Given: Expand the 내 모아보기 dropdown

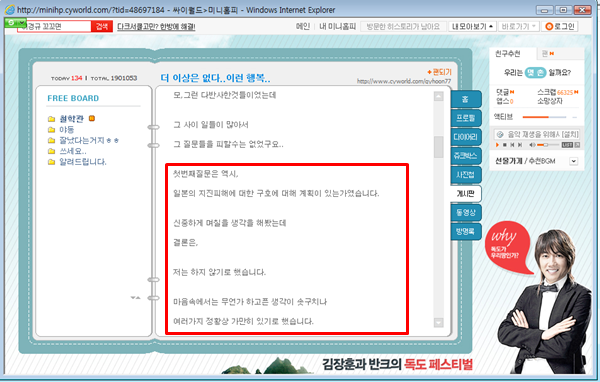Looking at the screenshot, I should click(472, 26).
